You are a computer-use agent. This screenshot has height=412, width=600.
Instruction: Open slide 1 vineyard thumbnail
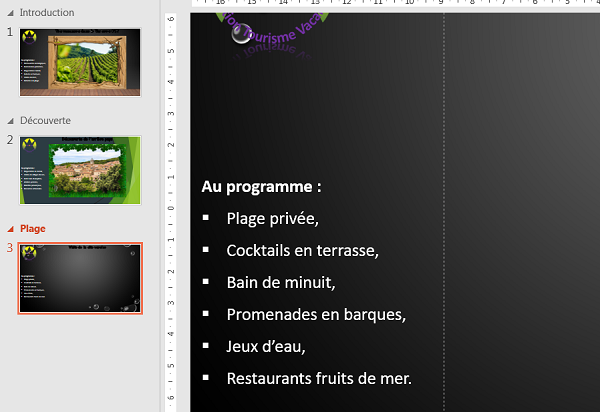pos(80,62)
